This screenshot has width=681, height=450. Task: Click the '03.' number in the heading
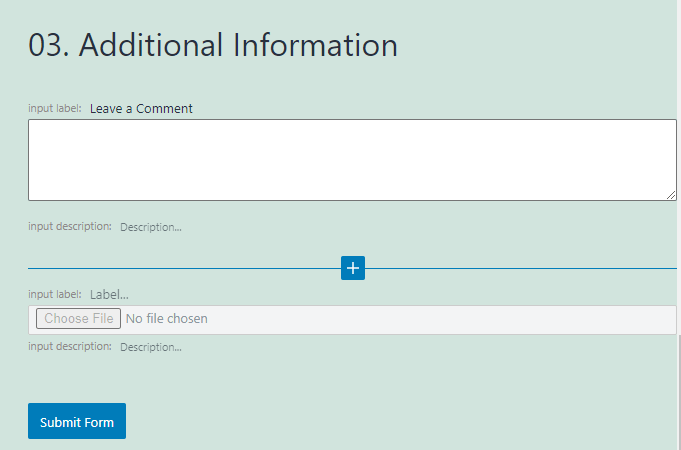49,45
